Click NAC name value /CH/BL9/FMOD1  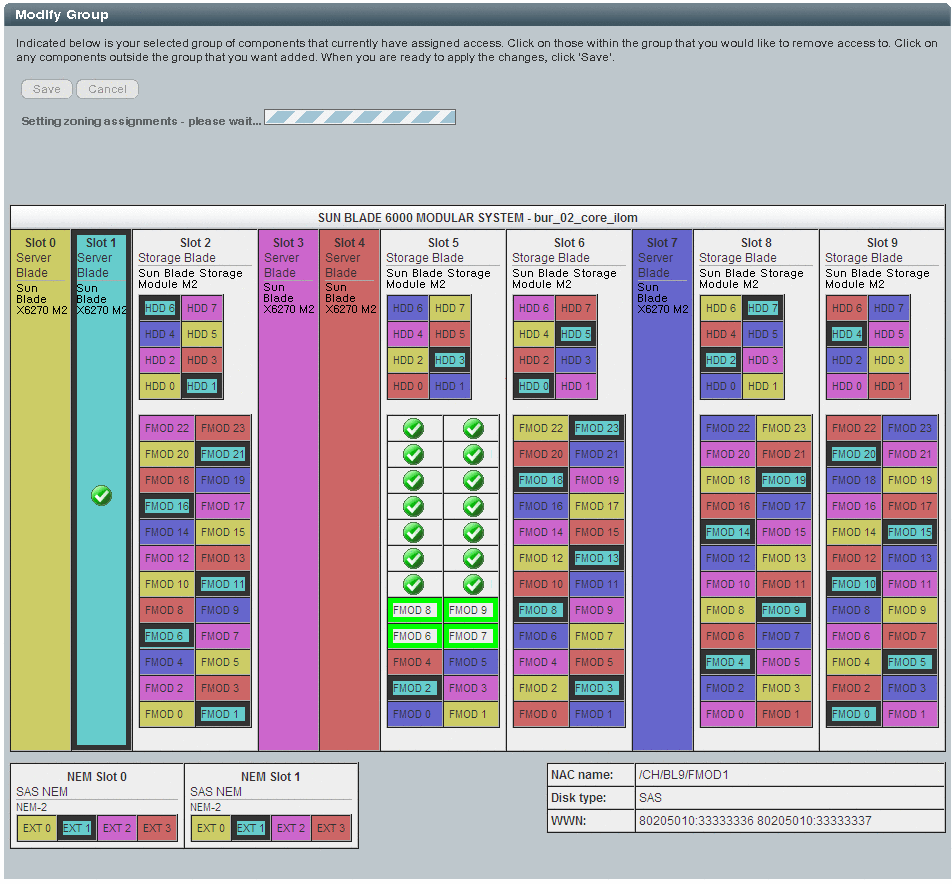pyautogui.click(x=684, y=775)
